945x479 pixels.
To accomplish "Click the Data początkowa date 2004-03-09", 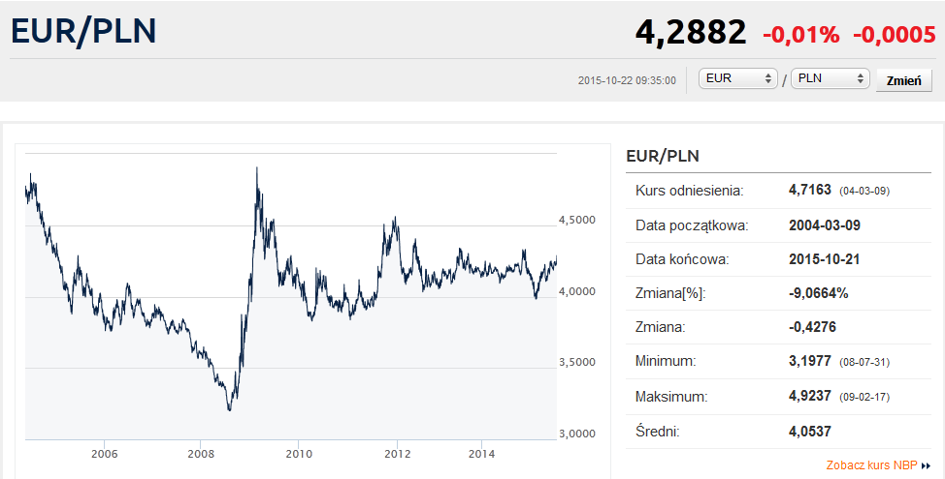I will pyautogui.click(x=825, y=224).
